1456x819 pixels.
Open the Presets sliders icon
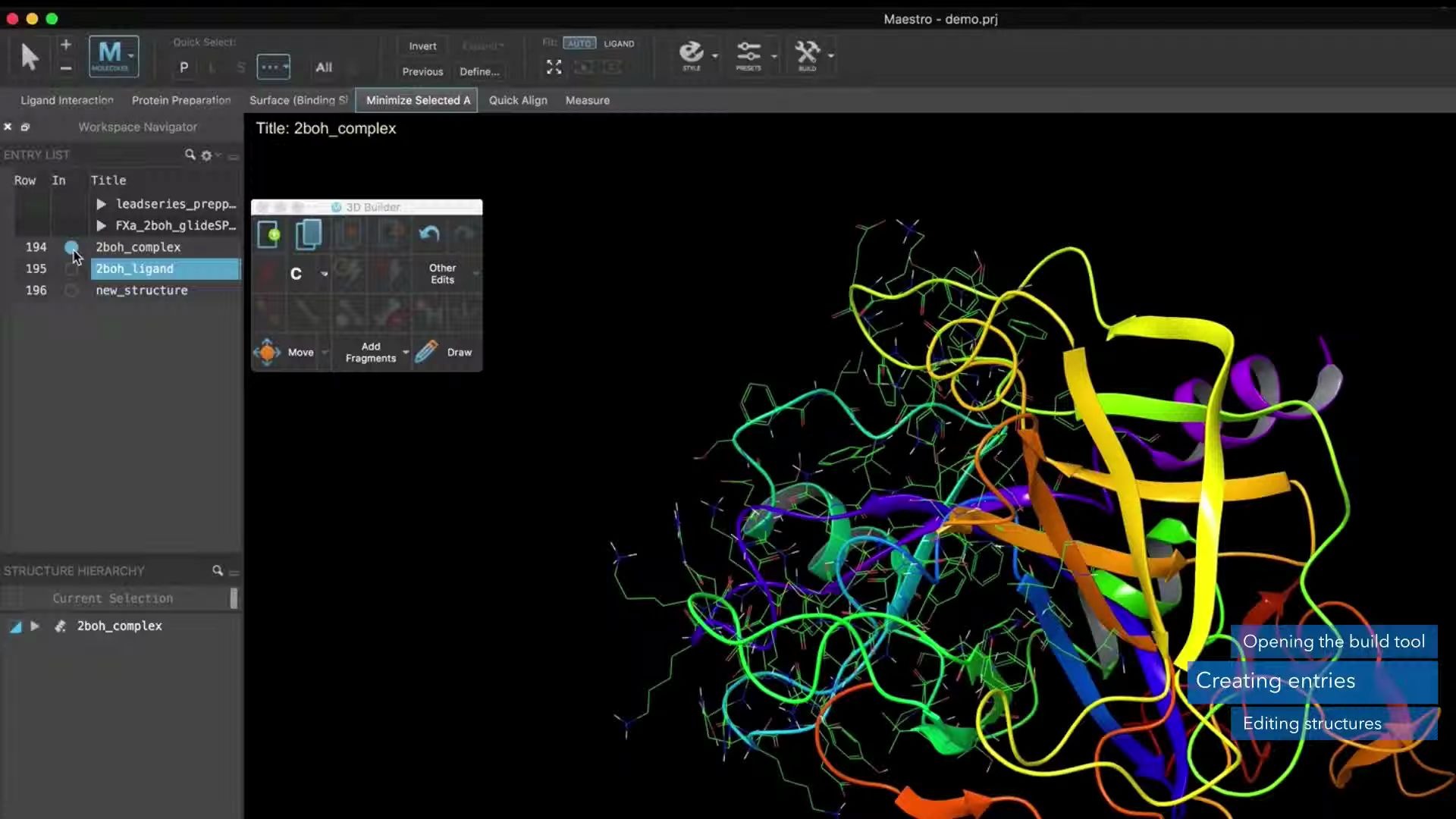748,55
